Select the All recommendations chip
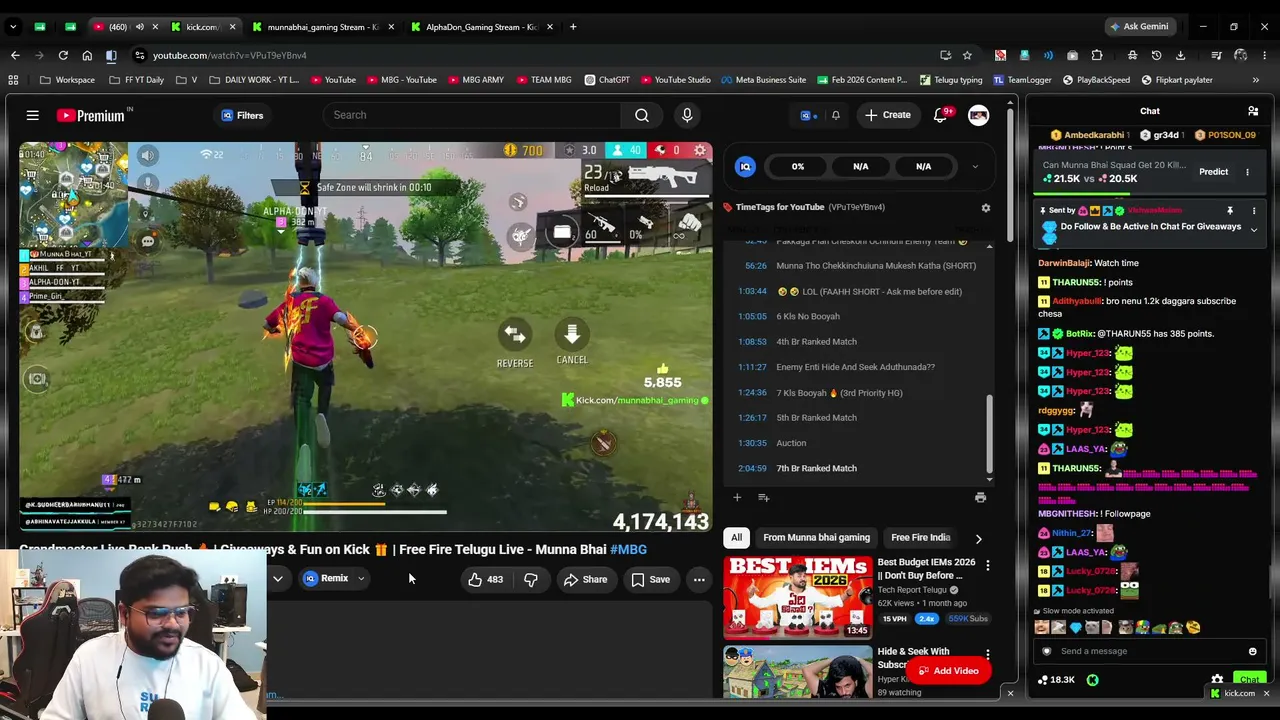 [736, 538]
